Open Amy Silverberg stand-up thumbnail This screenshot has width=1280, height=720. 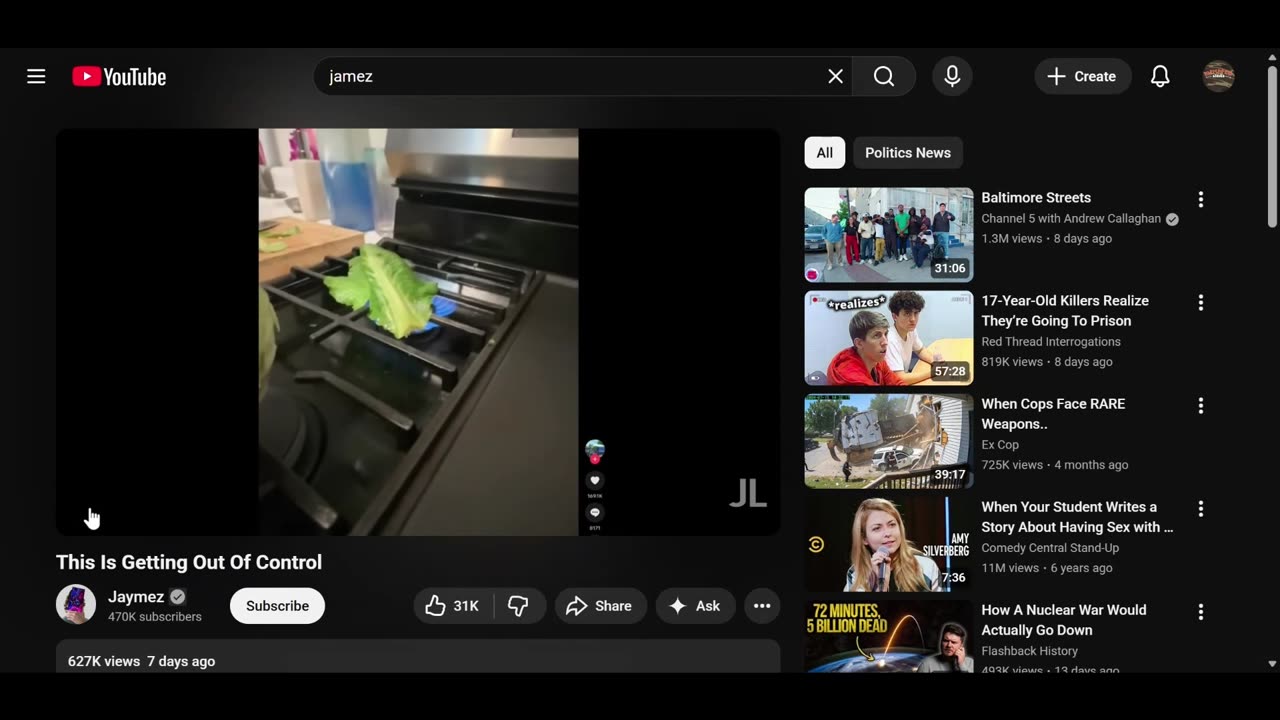pyautogui.click(x=889, y=544)
